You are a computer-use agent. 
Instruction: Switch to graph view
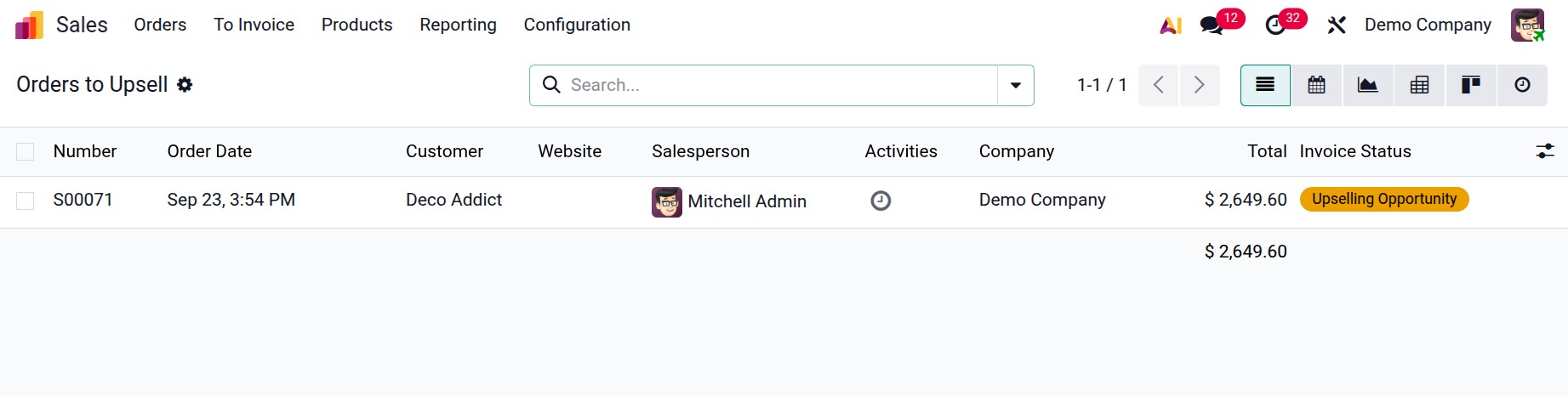click(x=1368, y=85)
